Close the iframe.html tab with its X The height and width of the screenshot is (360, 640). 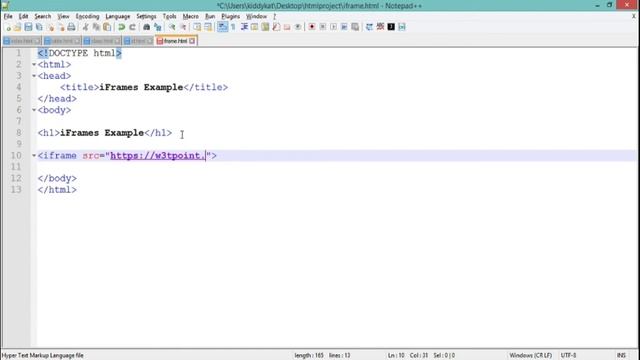click(x=192, y=41)
